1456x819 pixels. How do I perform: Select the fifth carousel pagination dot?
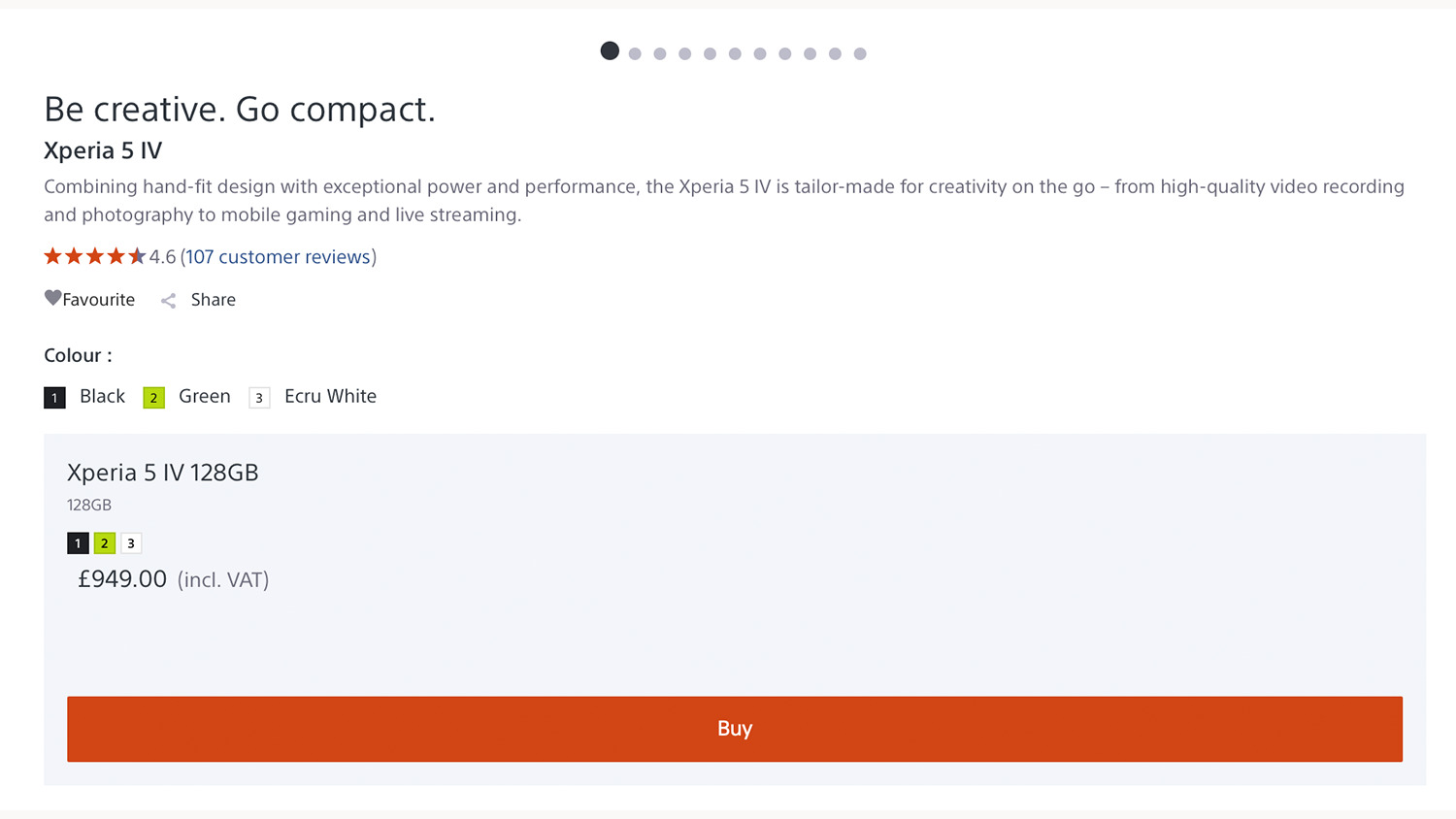[x=710, y=54]
